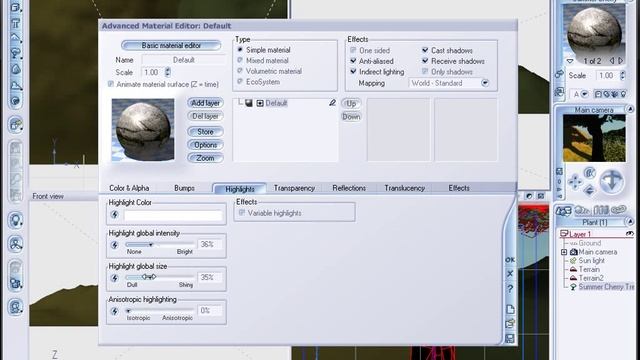Expand the Default layer node
Viewport: 640px width, 360px height.
(x=260, y=103)
